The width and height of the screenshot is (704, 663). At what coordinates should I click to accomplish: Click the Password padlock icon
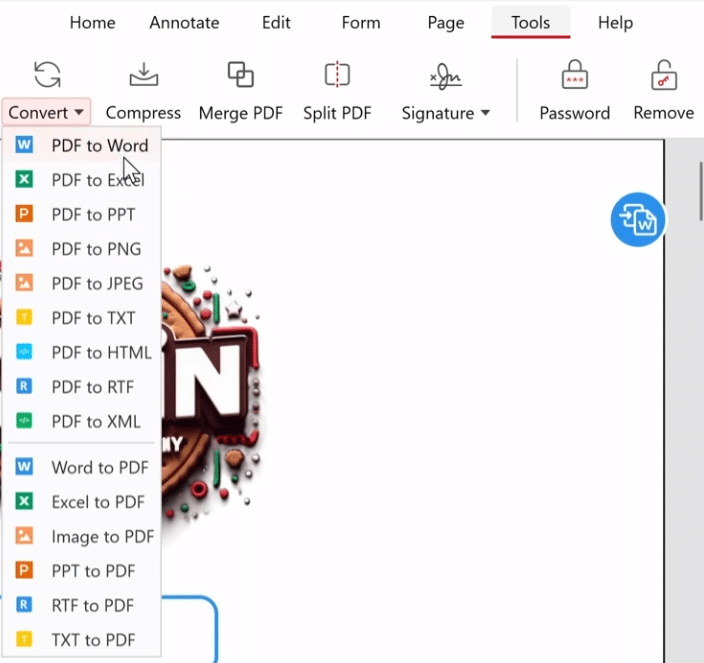575,75
